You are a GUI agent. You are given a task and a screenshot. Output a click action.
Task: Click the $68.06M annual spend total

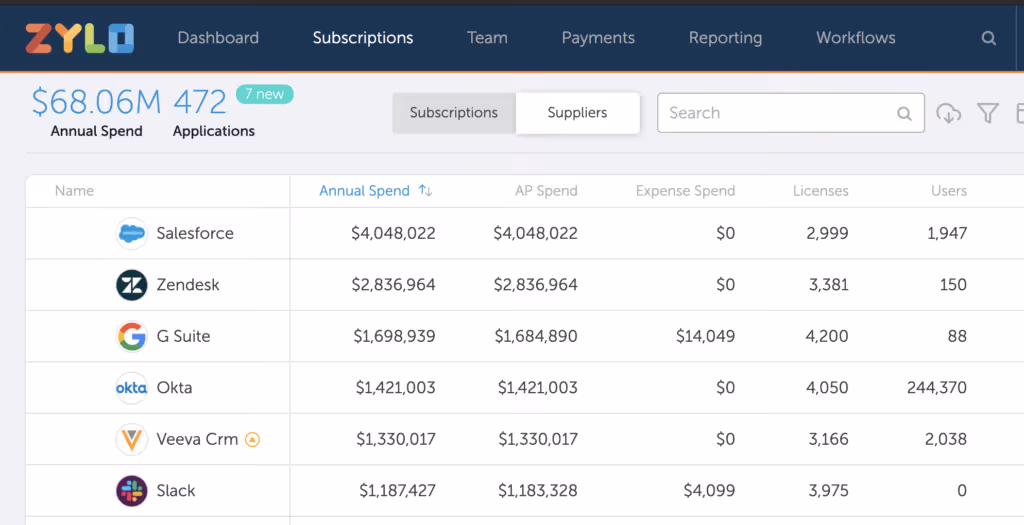(x=96, y=102)
